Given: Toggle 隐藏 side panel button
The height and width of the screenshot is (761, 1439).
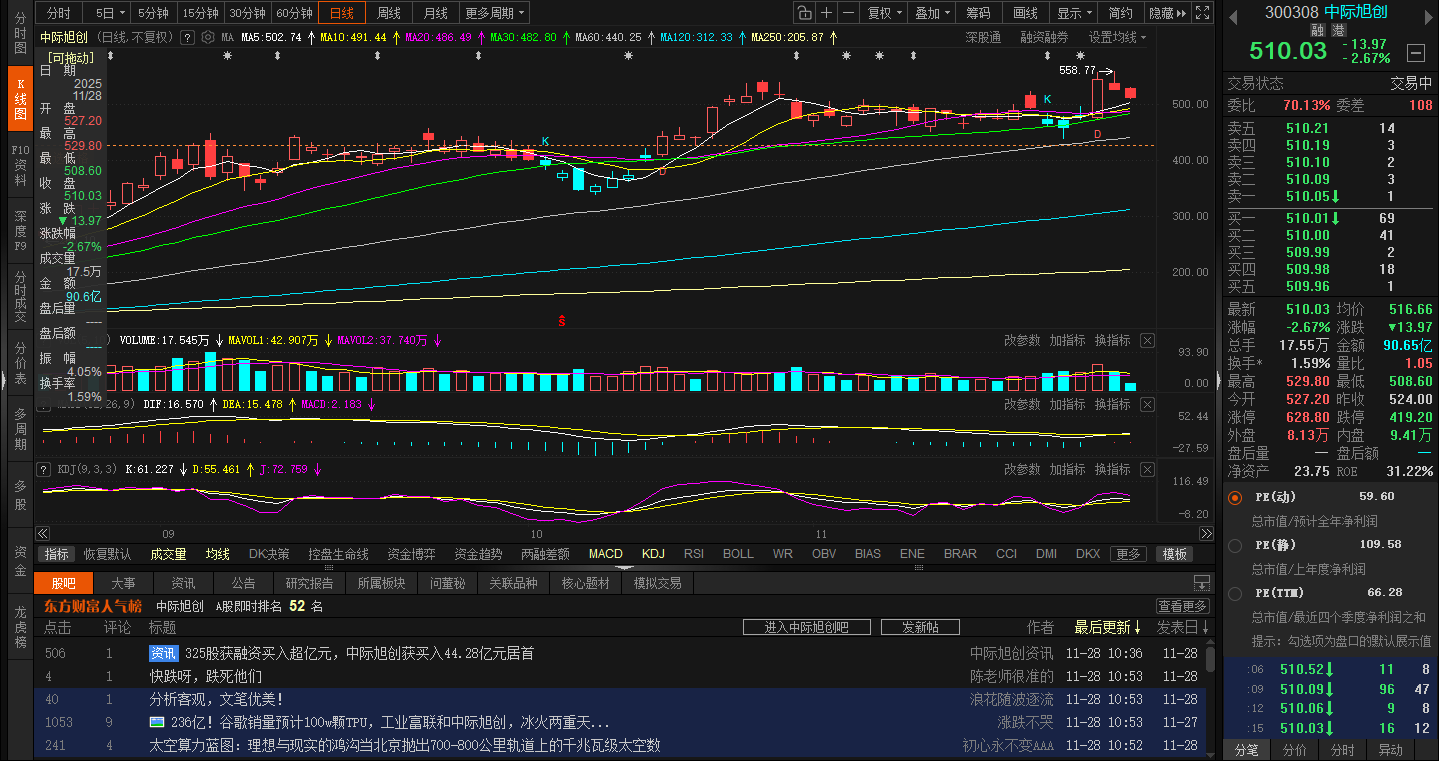Looking at the screenshot, I should [1167, 13].
